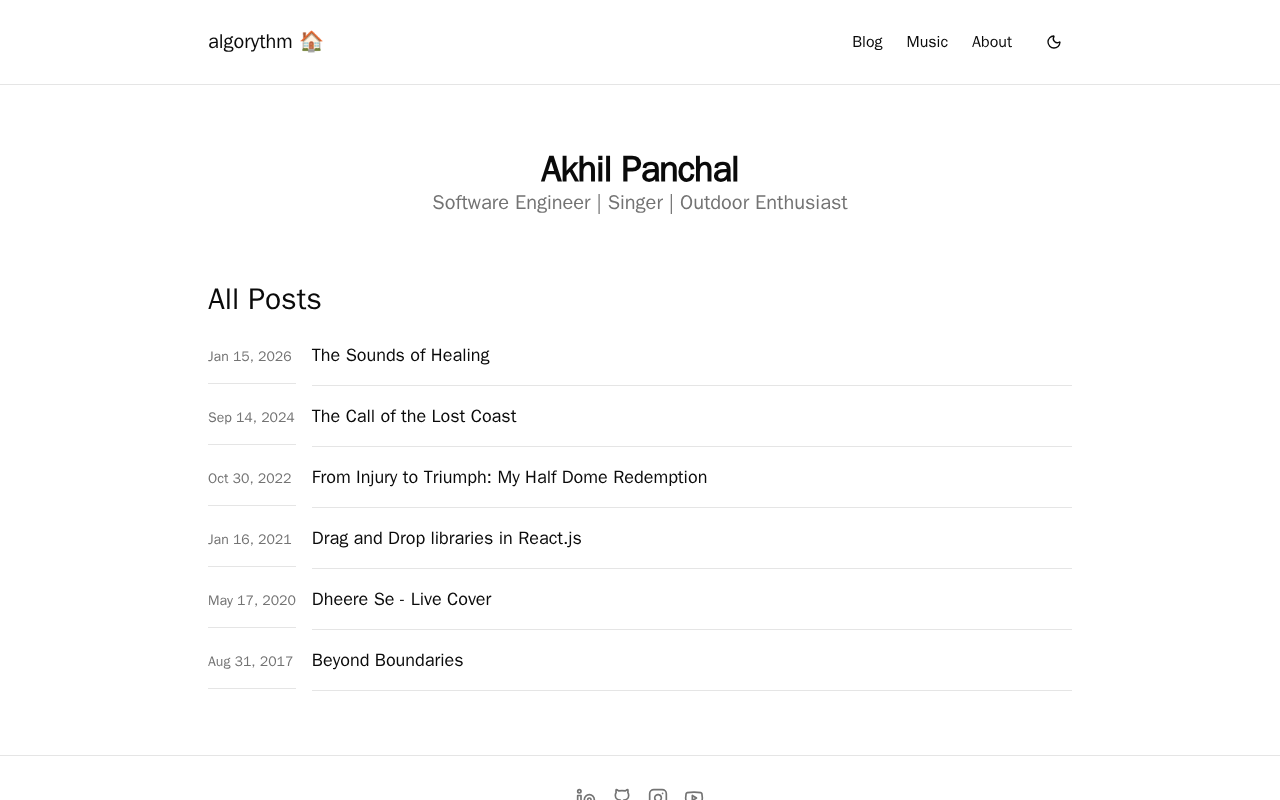Click the algorythm site title
Image resolution: width=1280 pixels, height=800 pixels.
250,42
